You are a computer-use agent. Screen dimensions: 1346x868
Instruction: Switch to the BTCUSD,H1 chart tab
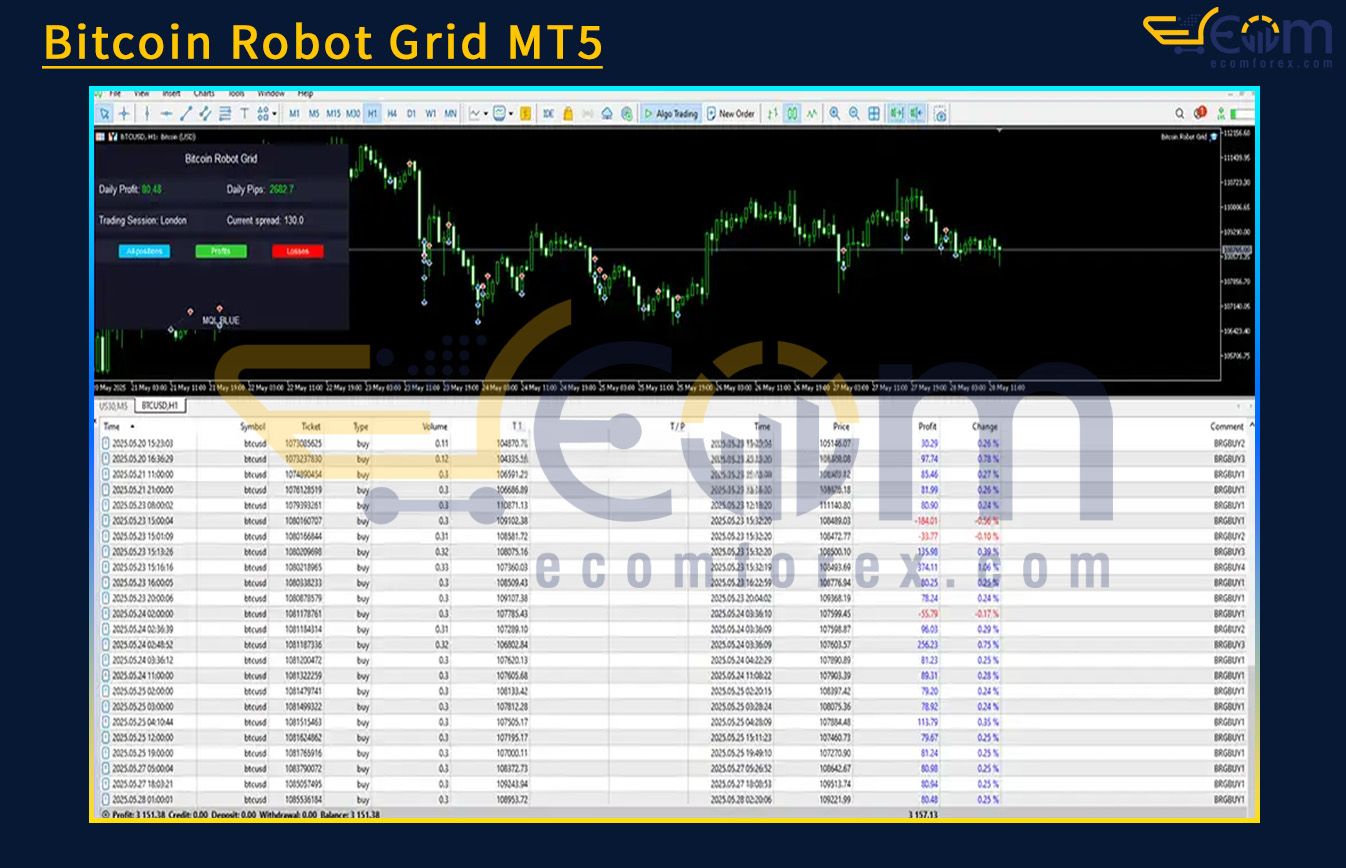tap(159, 406)
